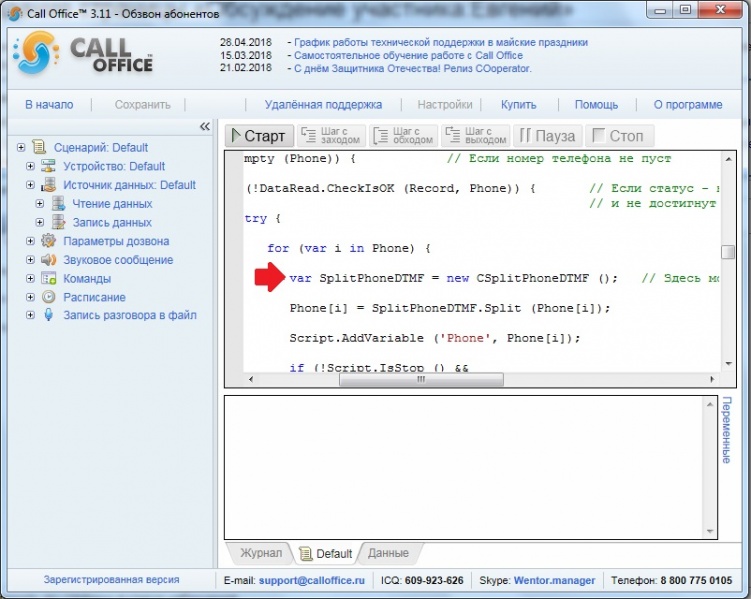Expand the Расписание node

pos(30,297)
